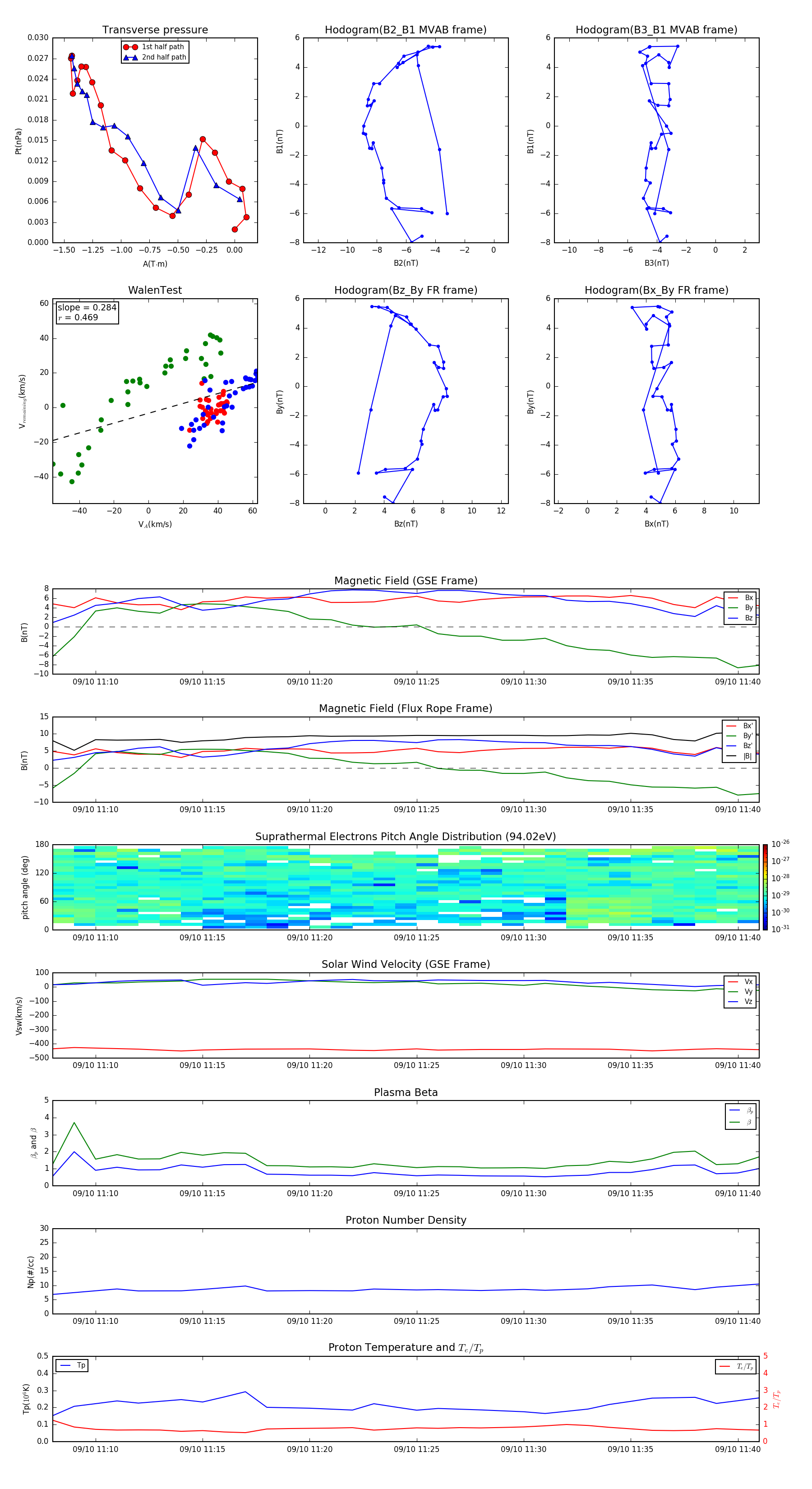Viewport: 812px width, 1489px height.
Task: Click the 'V_A(km/s)' axis label
Action: (x=155, y=524)
